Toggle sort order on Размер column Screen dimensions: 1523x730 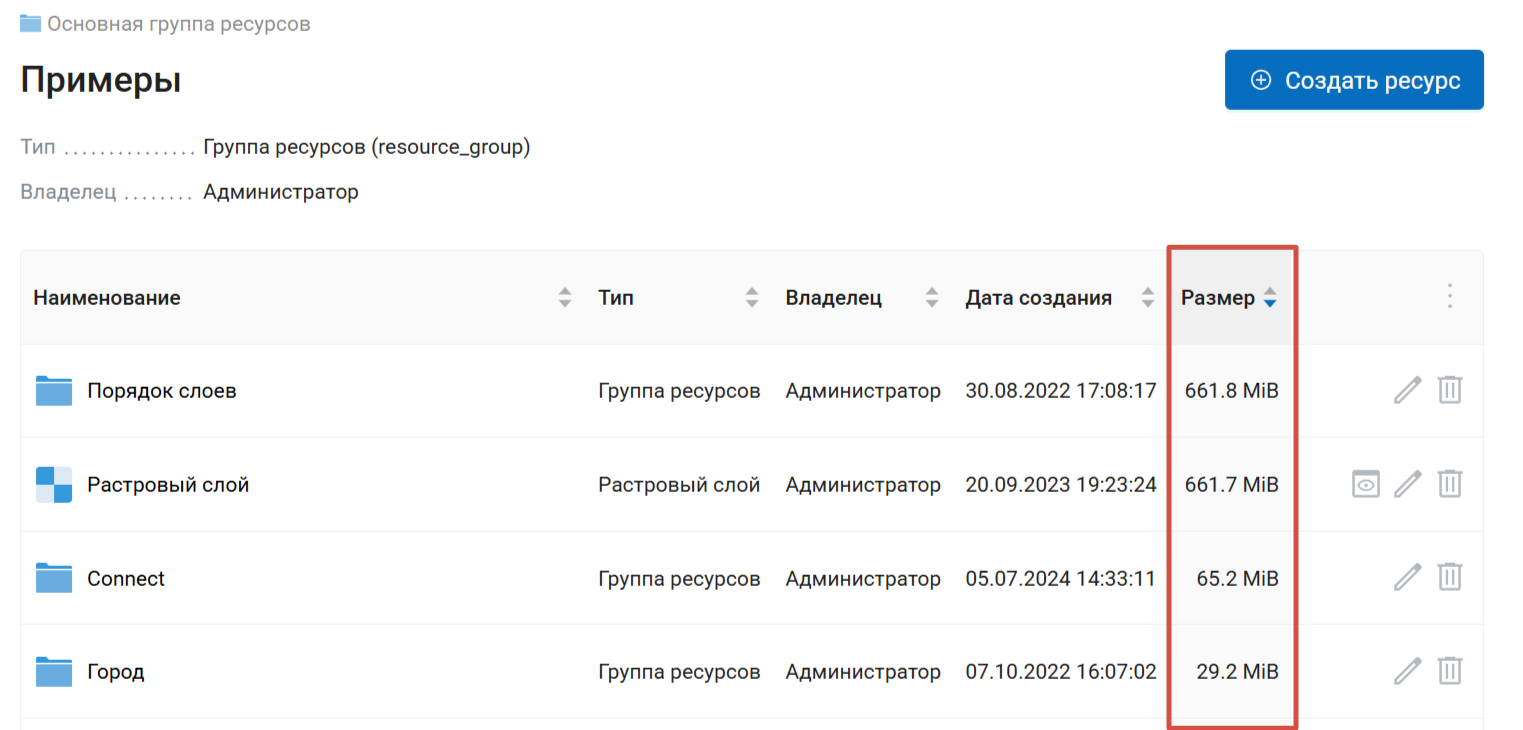(1270, 297)
